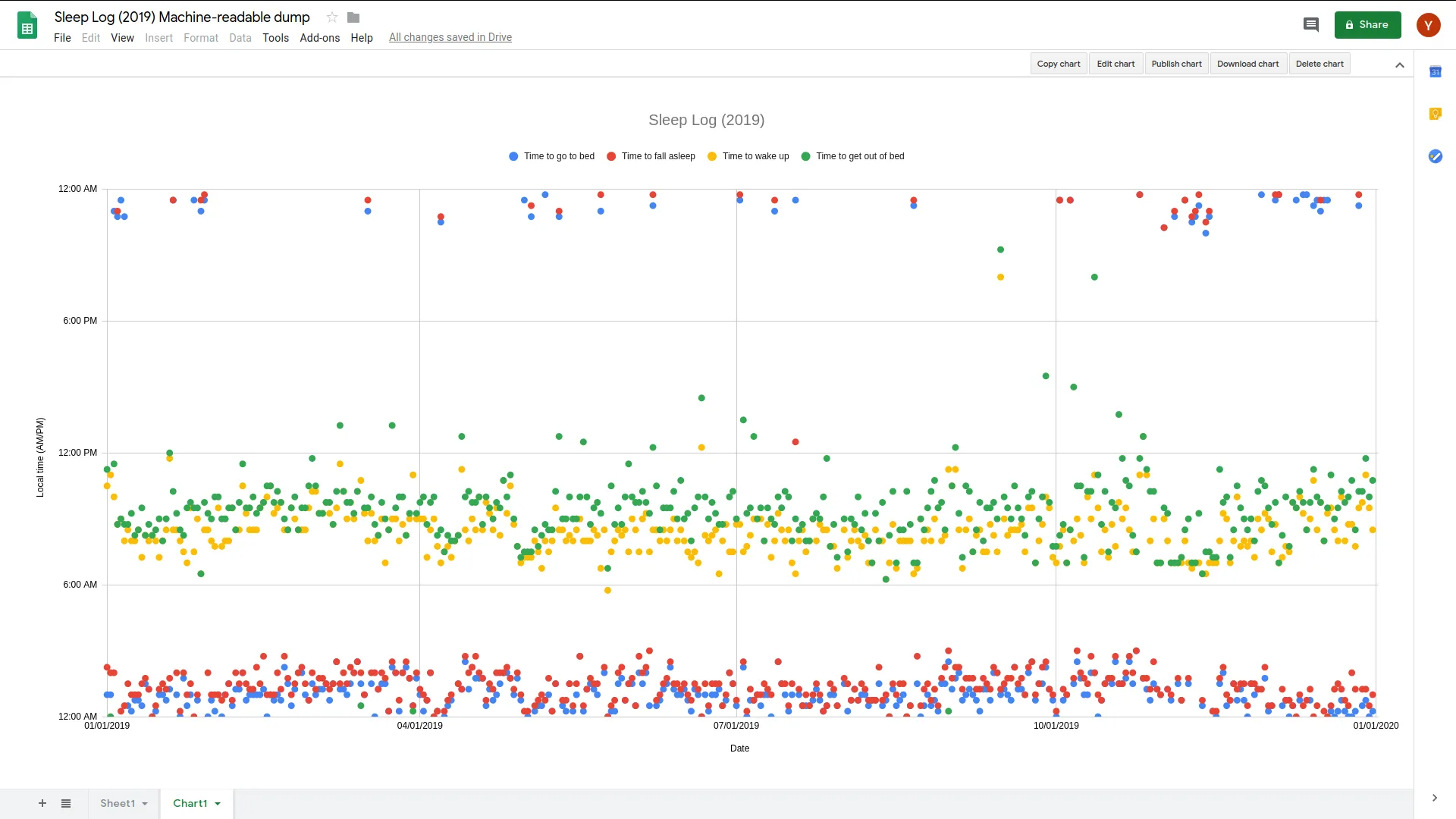The height and width of the screenshot is (819, 1456).
Task: Click the Download chart button
Action: click(1247, 64)
